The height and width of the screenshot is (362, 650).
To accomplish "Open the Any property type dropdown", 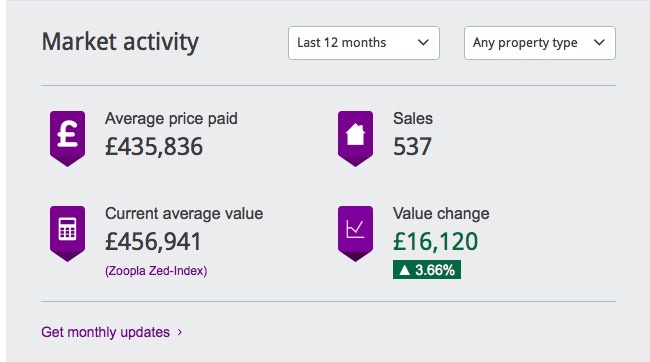I will tap(540, 43).
